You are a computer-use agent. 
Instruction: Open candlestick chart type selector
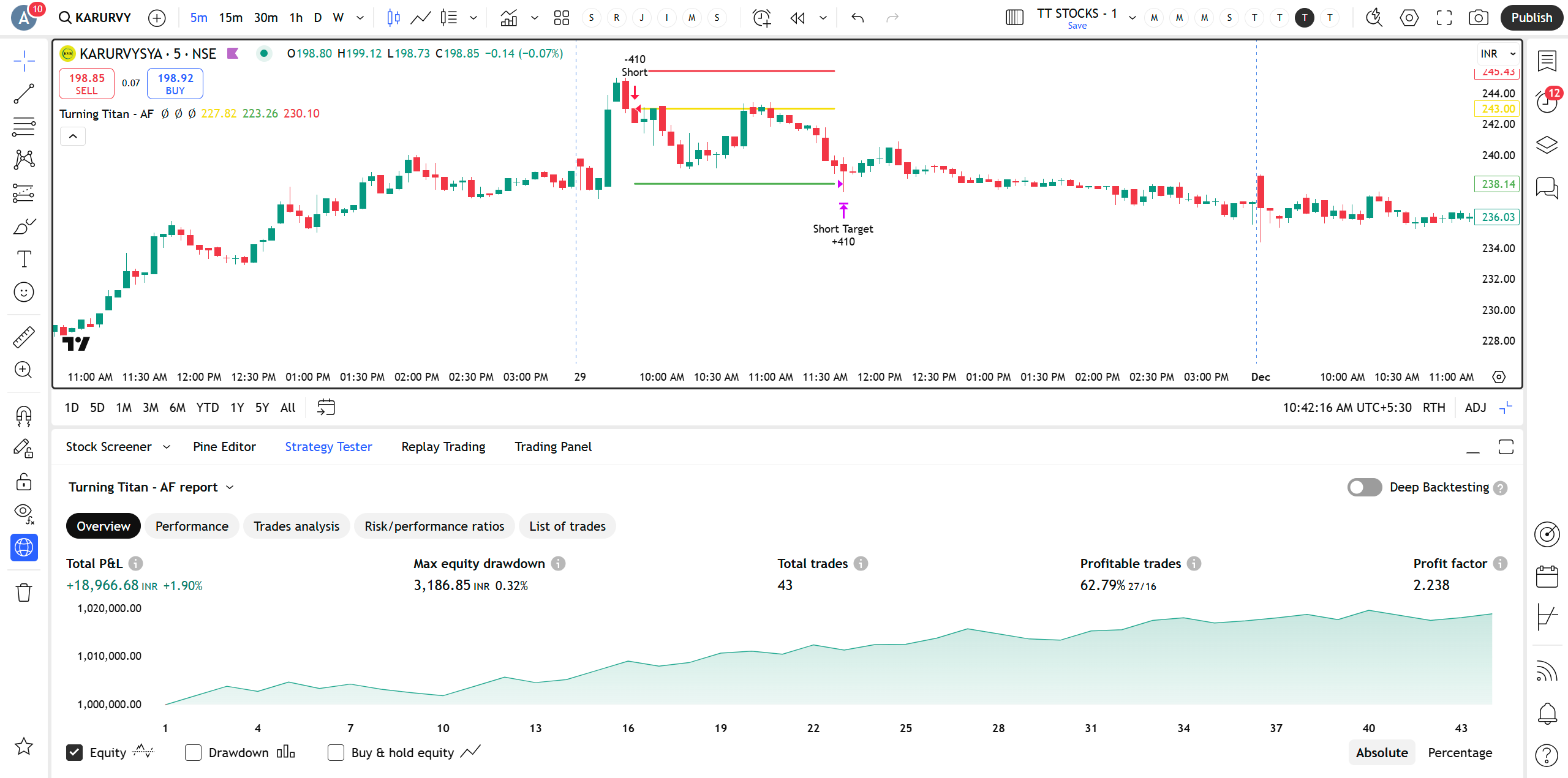[393, 18]
